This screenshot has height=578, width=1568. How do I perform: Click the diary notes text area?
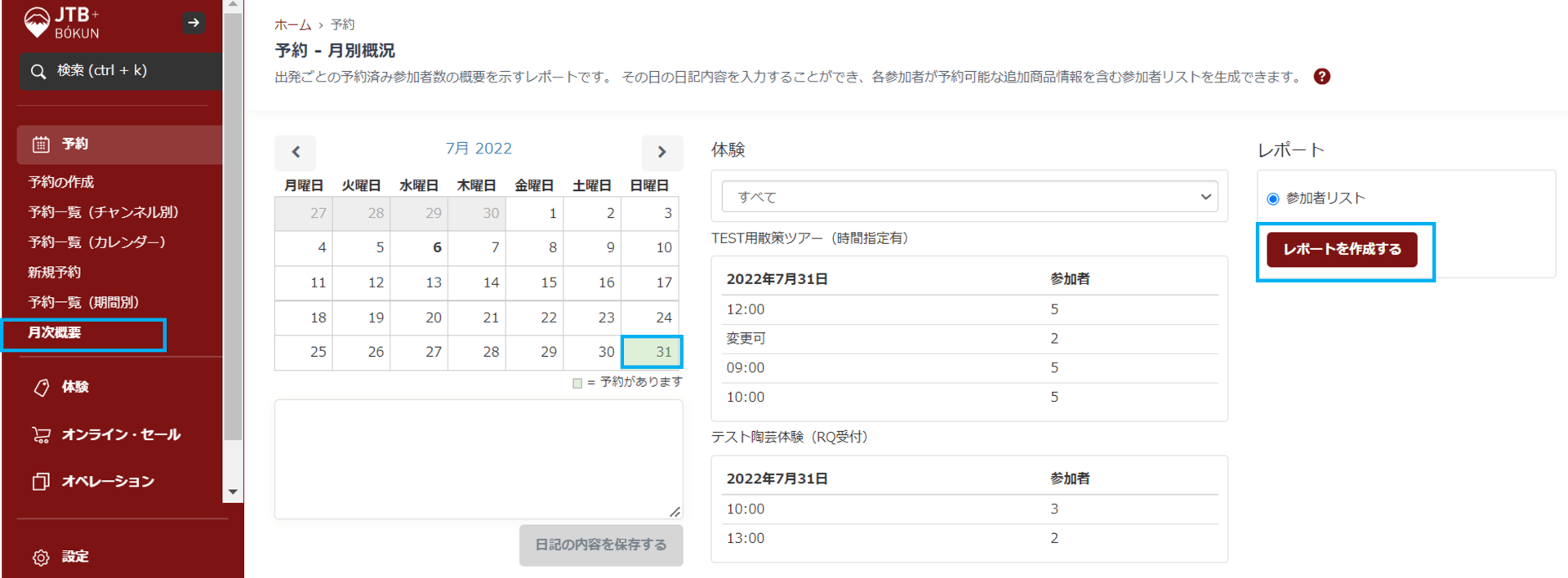coord(478,459)
